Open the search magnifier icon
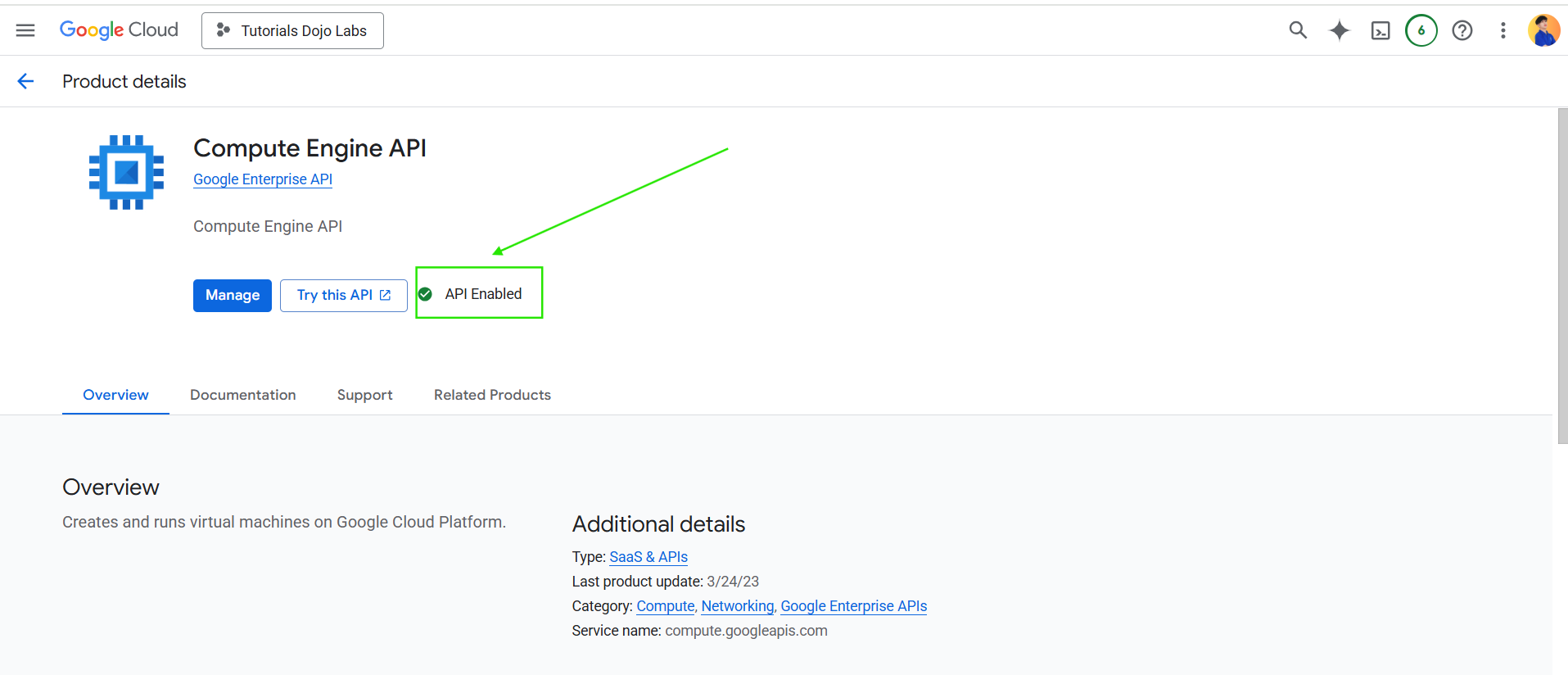1568x675 pixels. pos(1297,30)
